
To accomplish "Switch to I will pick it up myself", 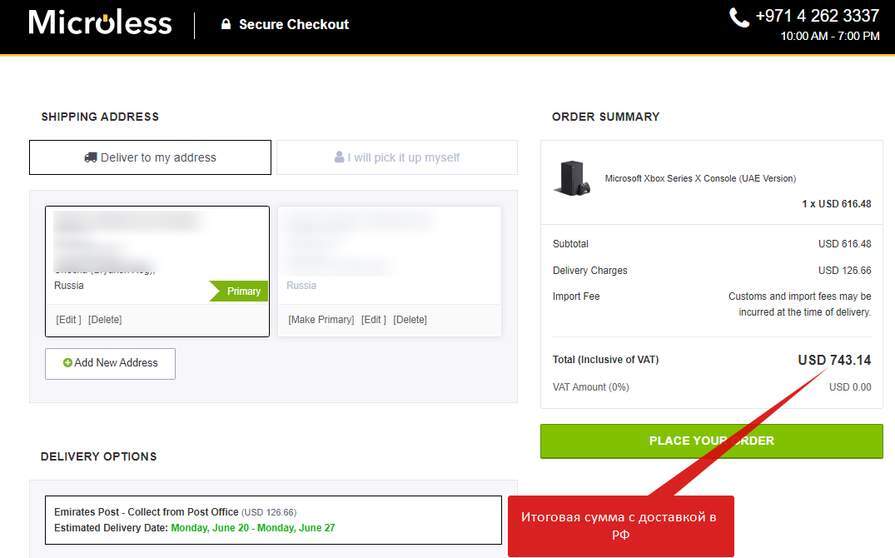I will coord(397,157).
